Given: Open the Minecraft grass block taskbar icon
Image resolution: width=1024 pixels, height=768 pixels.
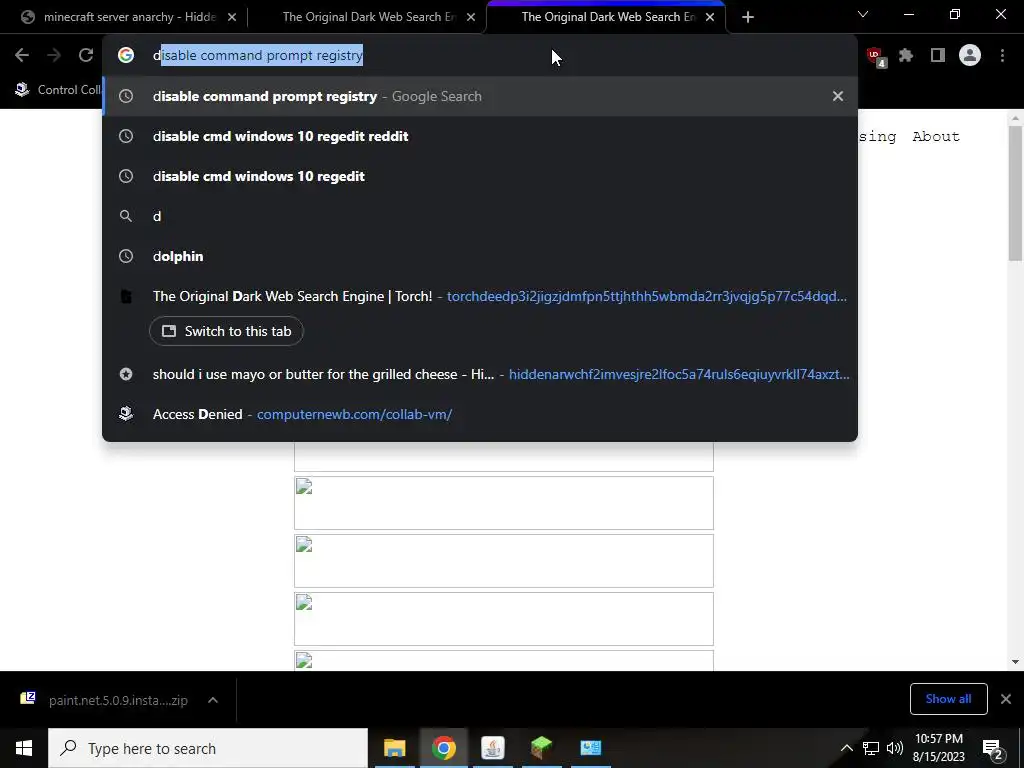Looking at the screenshot, I should pos(541,748).
